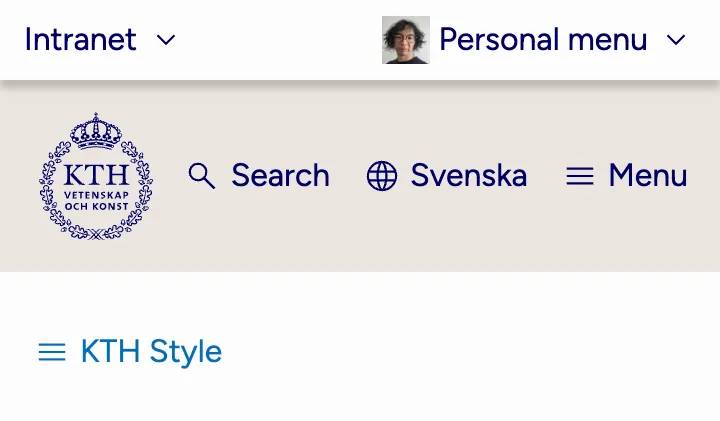Click the profile avatar photo
This screenshot has width=720, height=421.
[405, 40]
